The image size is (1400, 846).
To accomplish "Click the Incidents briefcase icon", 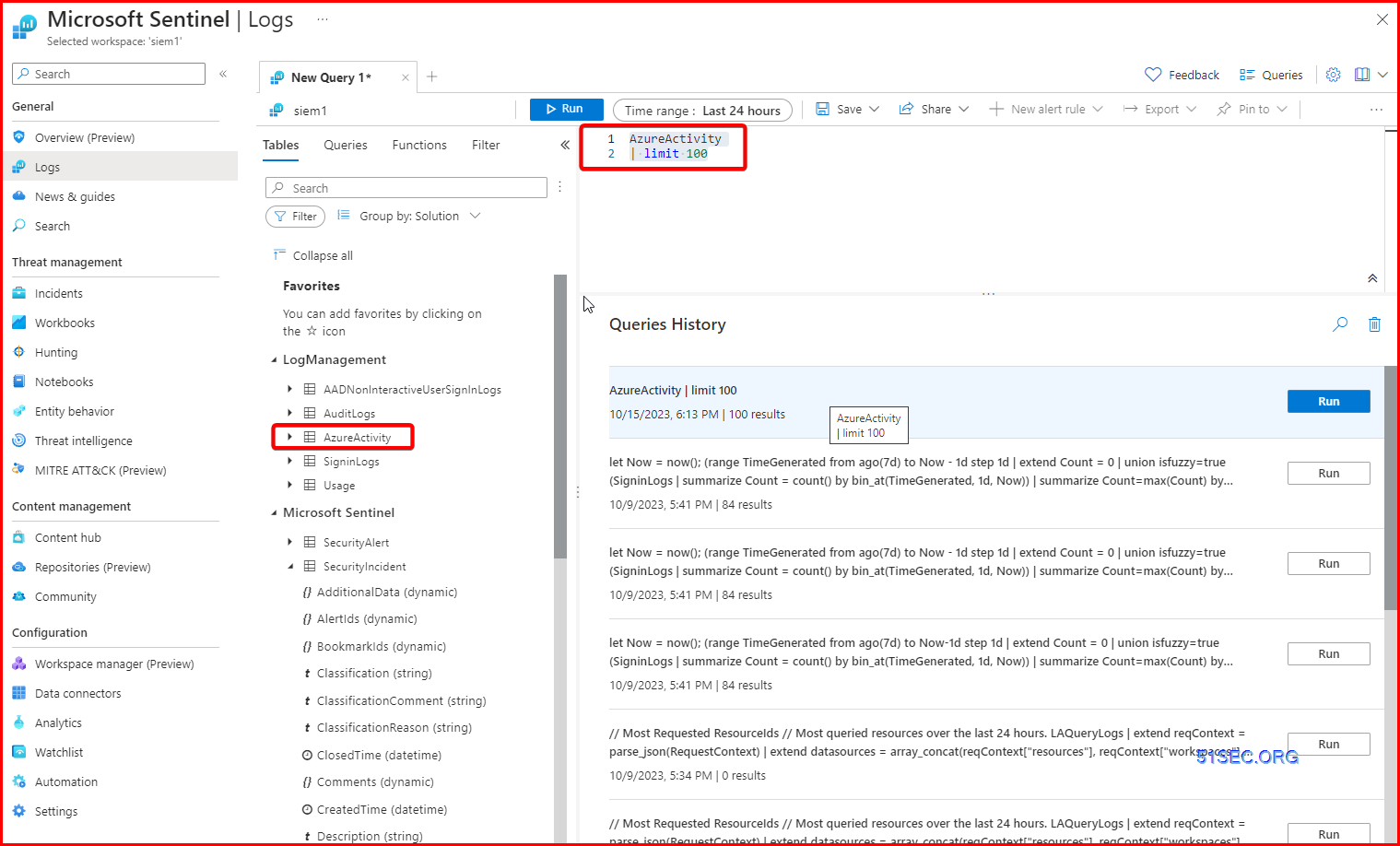I will pos(18,293).
